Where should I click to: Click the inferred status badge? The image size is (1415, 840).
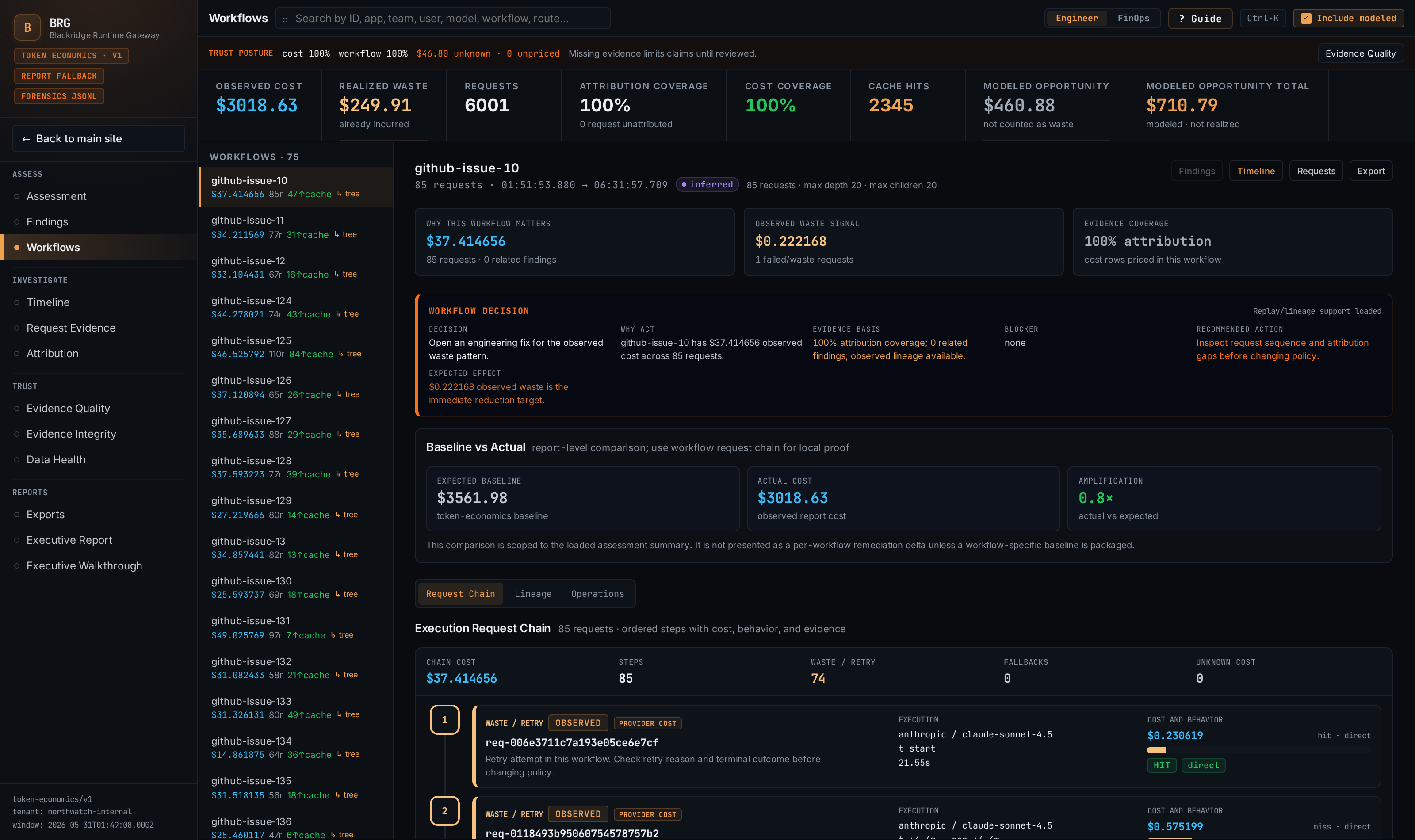(x=707, y=184)
